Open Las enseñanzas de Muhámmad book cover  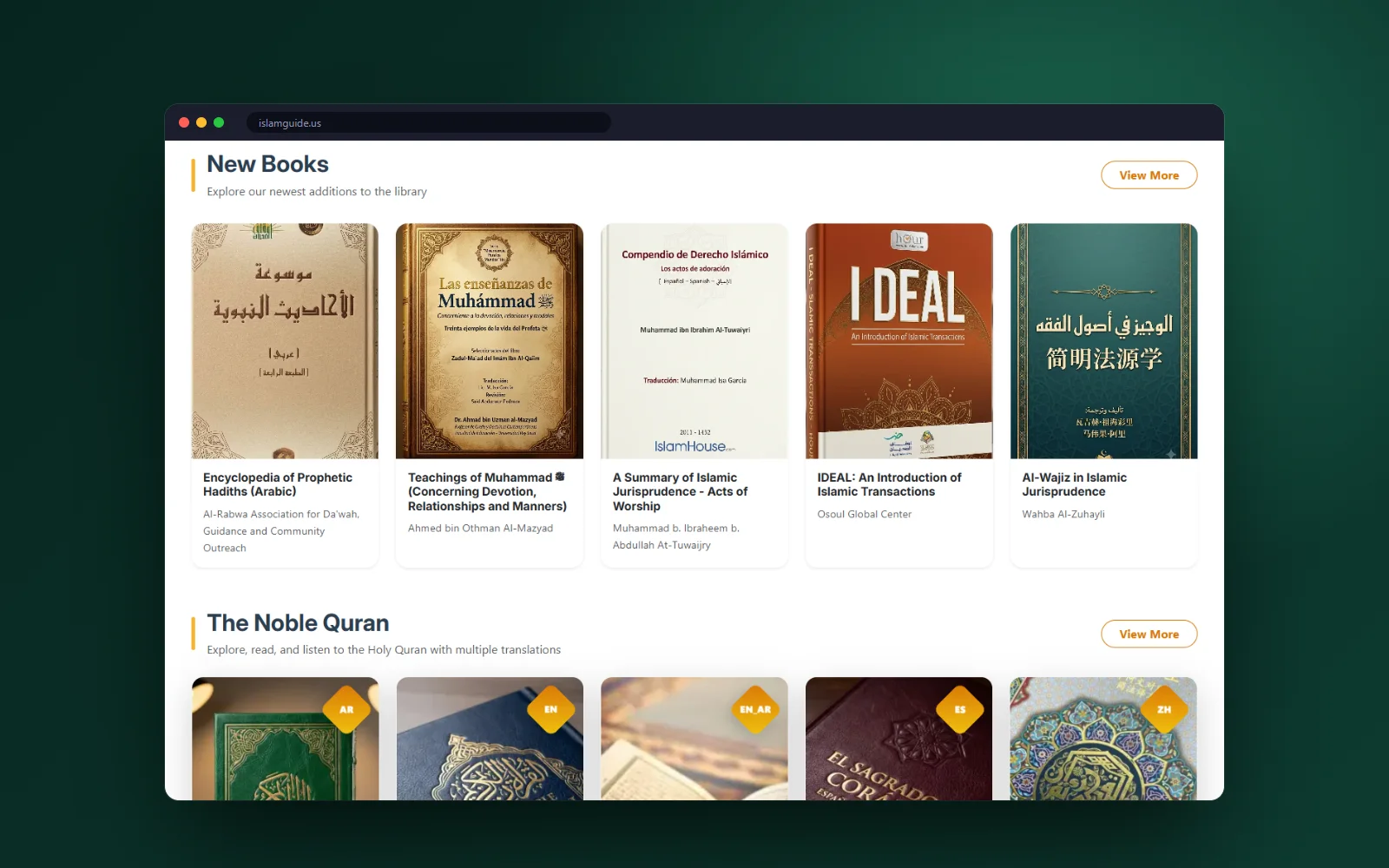490,341
